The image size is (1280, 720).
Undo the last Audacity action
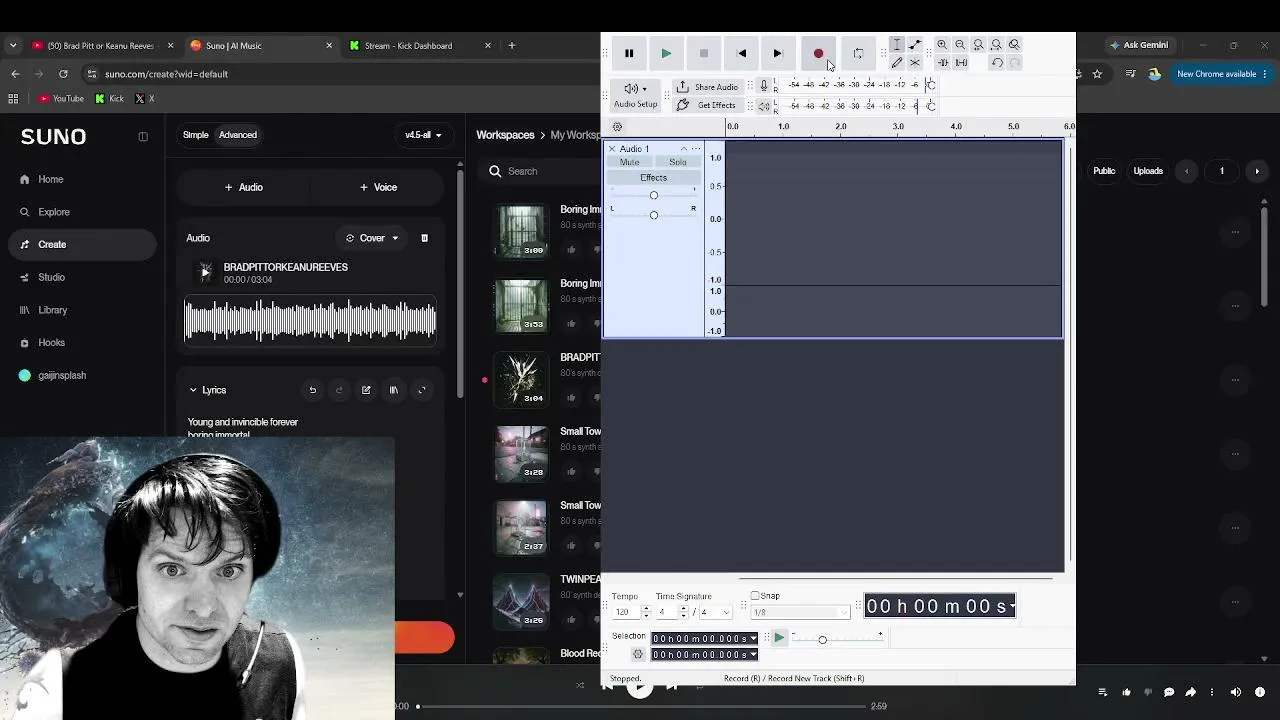(x=997, y=63)
